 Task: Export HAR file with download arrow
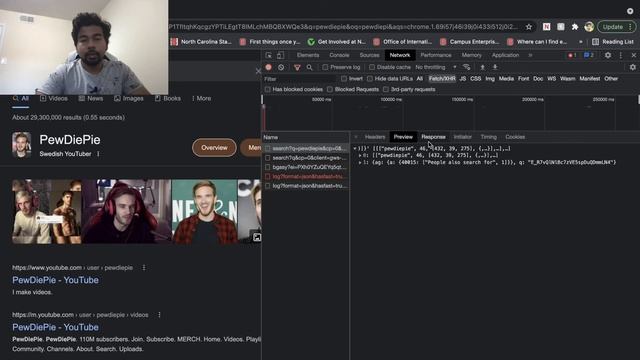point(495,67)
